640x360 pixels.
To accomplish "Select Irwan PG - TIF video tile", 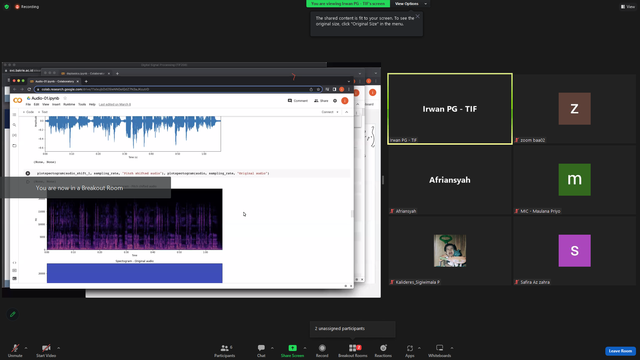I will coord(450,109).
